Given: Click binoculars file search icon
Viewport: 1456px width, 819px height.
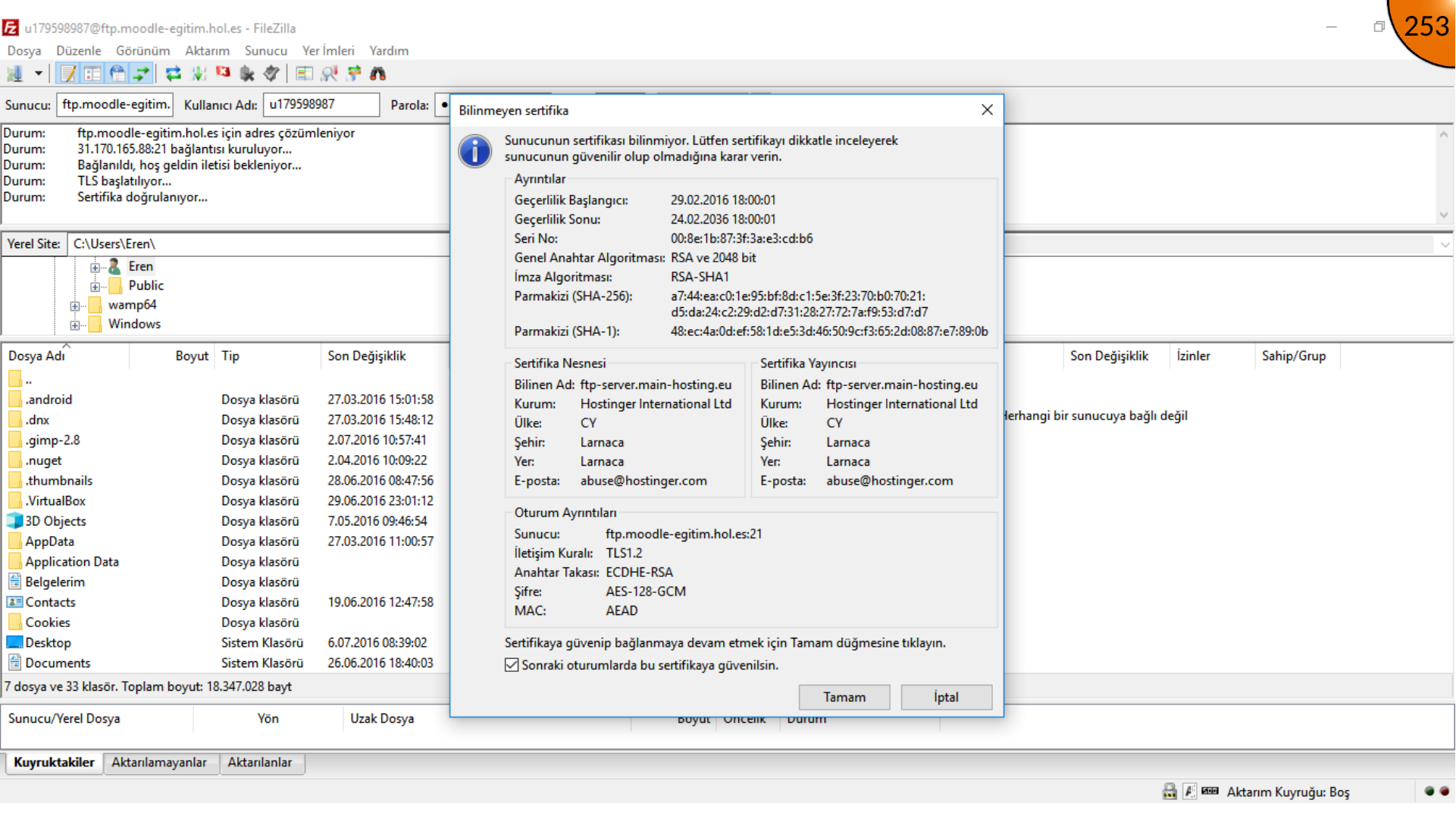Looking at the screenshot, I should tap(378, 74).
